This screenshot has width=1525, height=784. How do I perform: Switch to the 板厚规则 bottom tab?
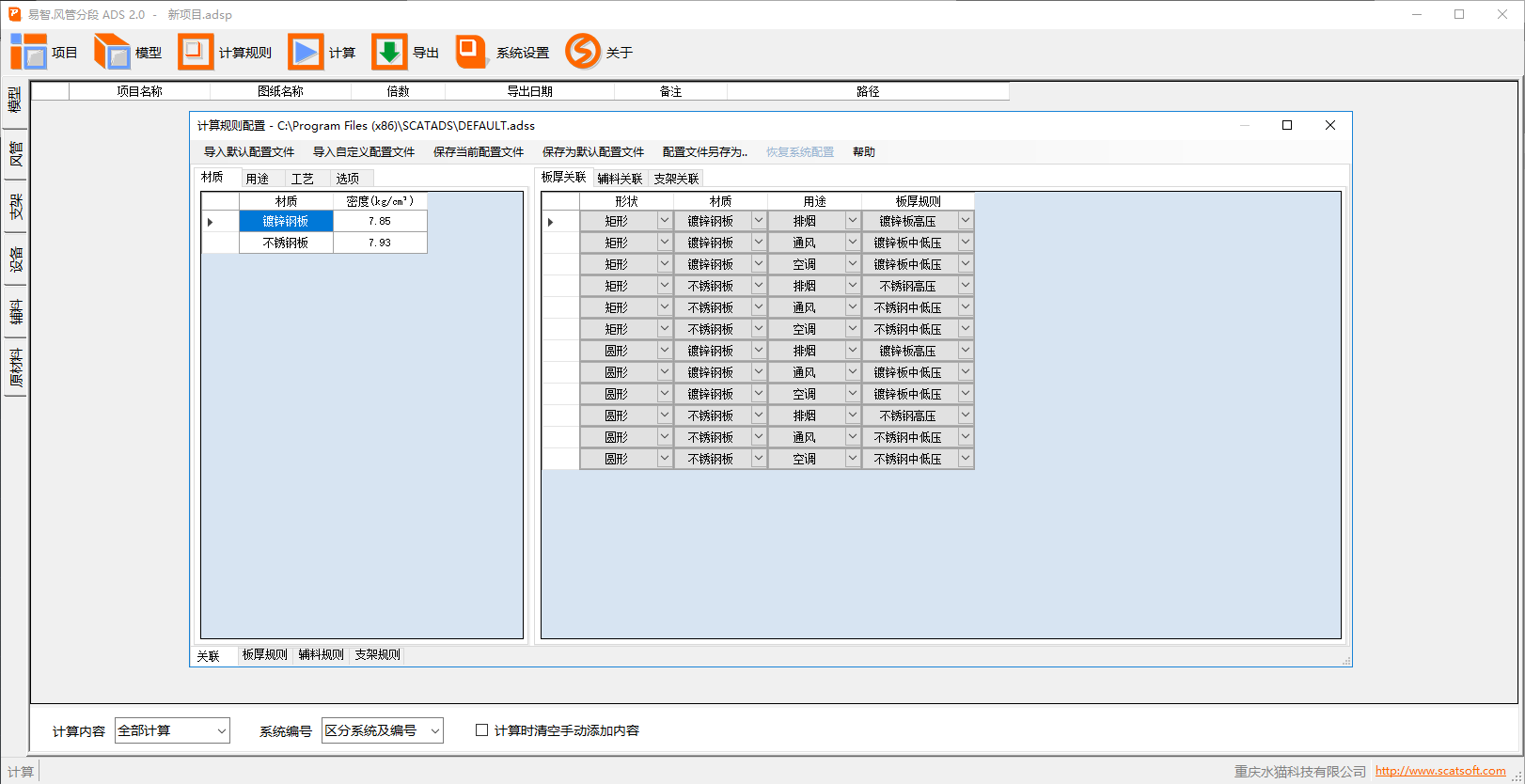click(x=264, y=655)
